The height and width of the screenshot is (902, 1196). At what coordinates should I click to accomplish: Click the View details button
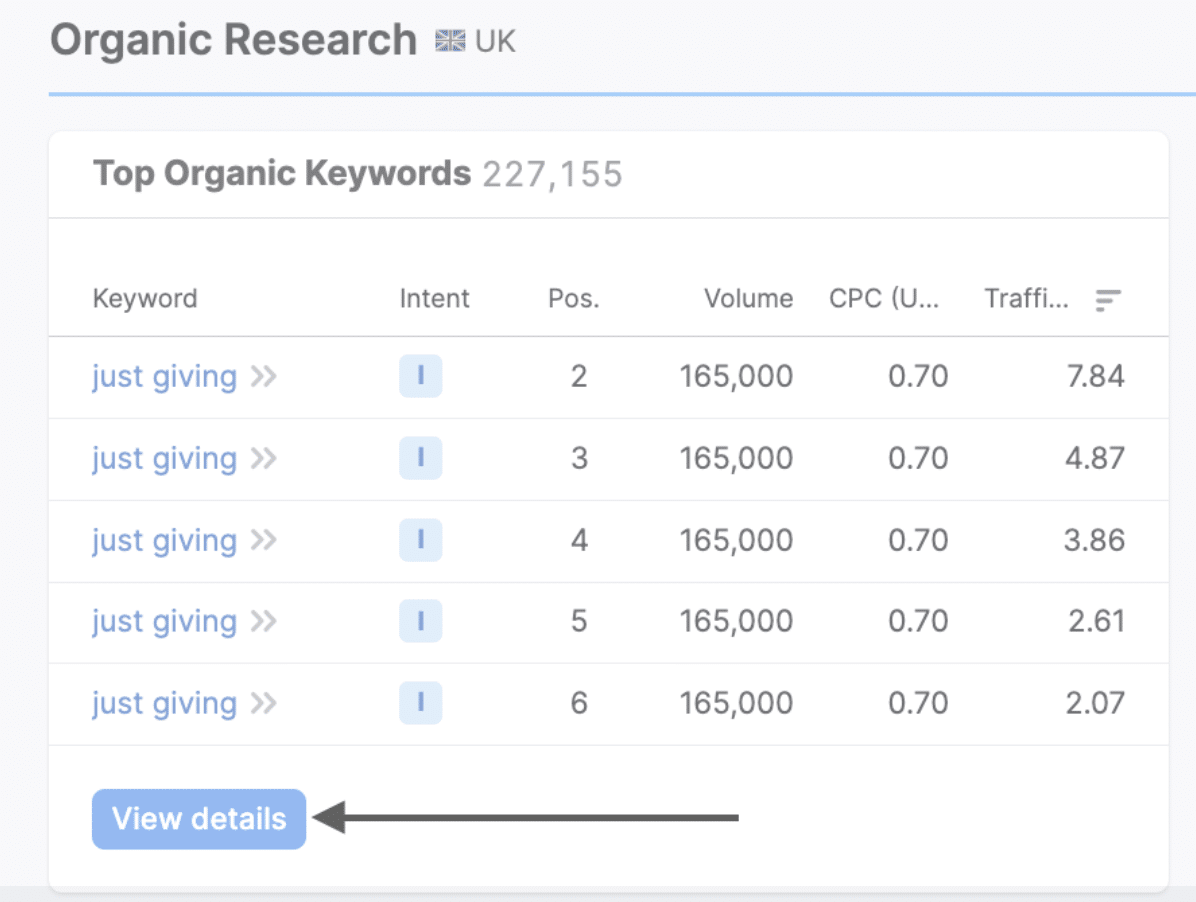click(x=199, y=819)
